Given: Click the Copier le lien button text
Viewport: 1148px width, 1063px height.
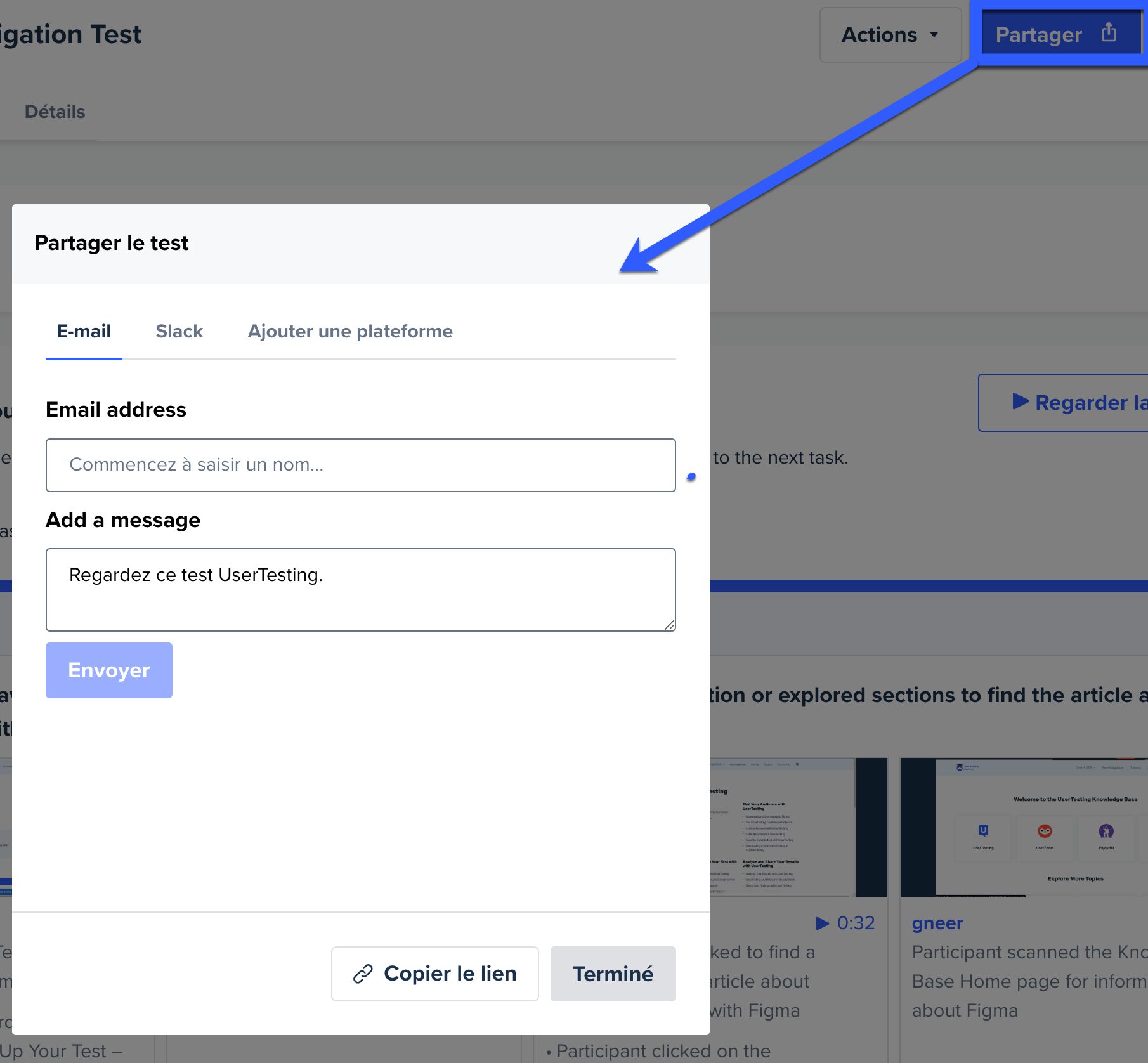Looking at the screenshot, I should (450, 974).
